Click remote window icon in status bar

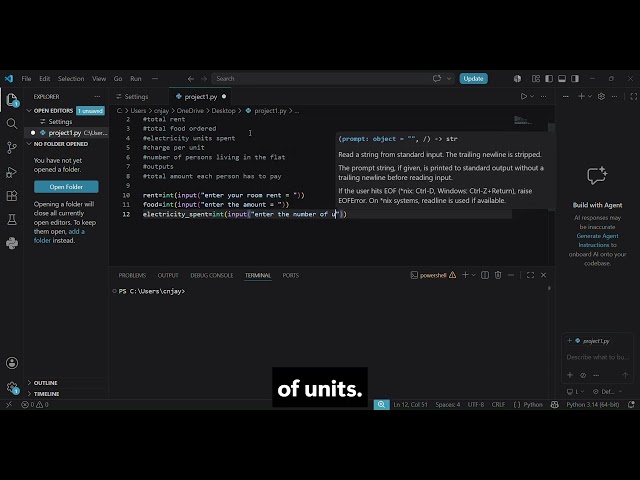[x=9, y=404]
